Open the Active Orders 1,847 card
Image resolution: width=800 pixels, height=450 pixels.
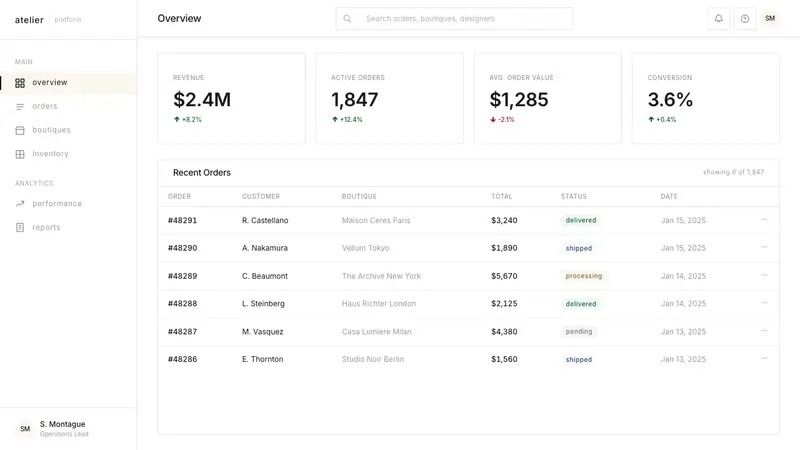[390, 98]
